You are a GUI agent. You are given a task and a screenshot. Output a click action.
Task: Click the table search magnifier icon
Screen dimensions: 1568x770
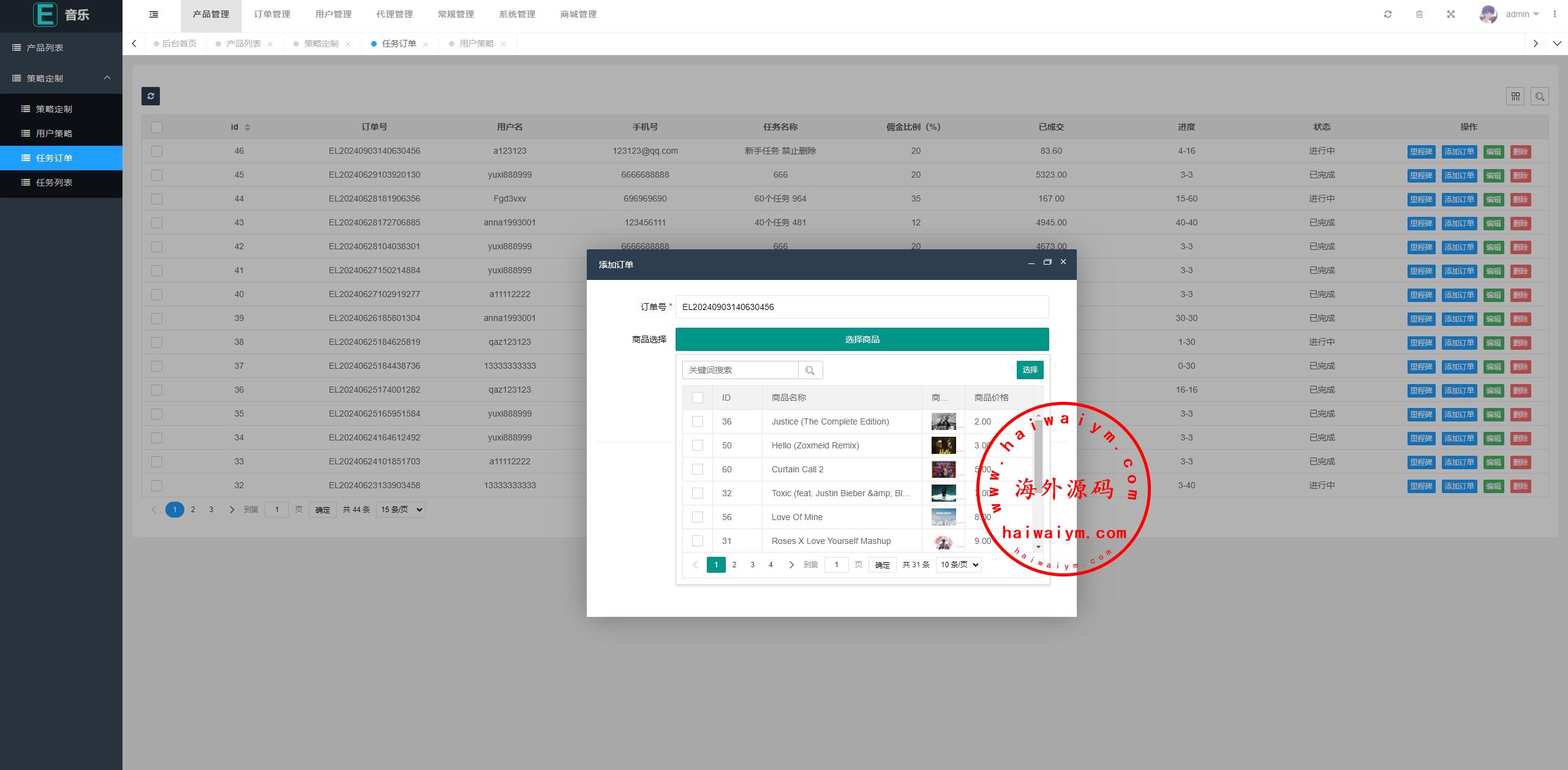tap(1540, 96)
